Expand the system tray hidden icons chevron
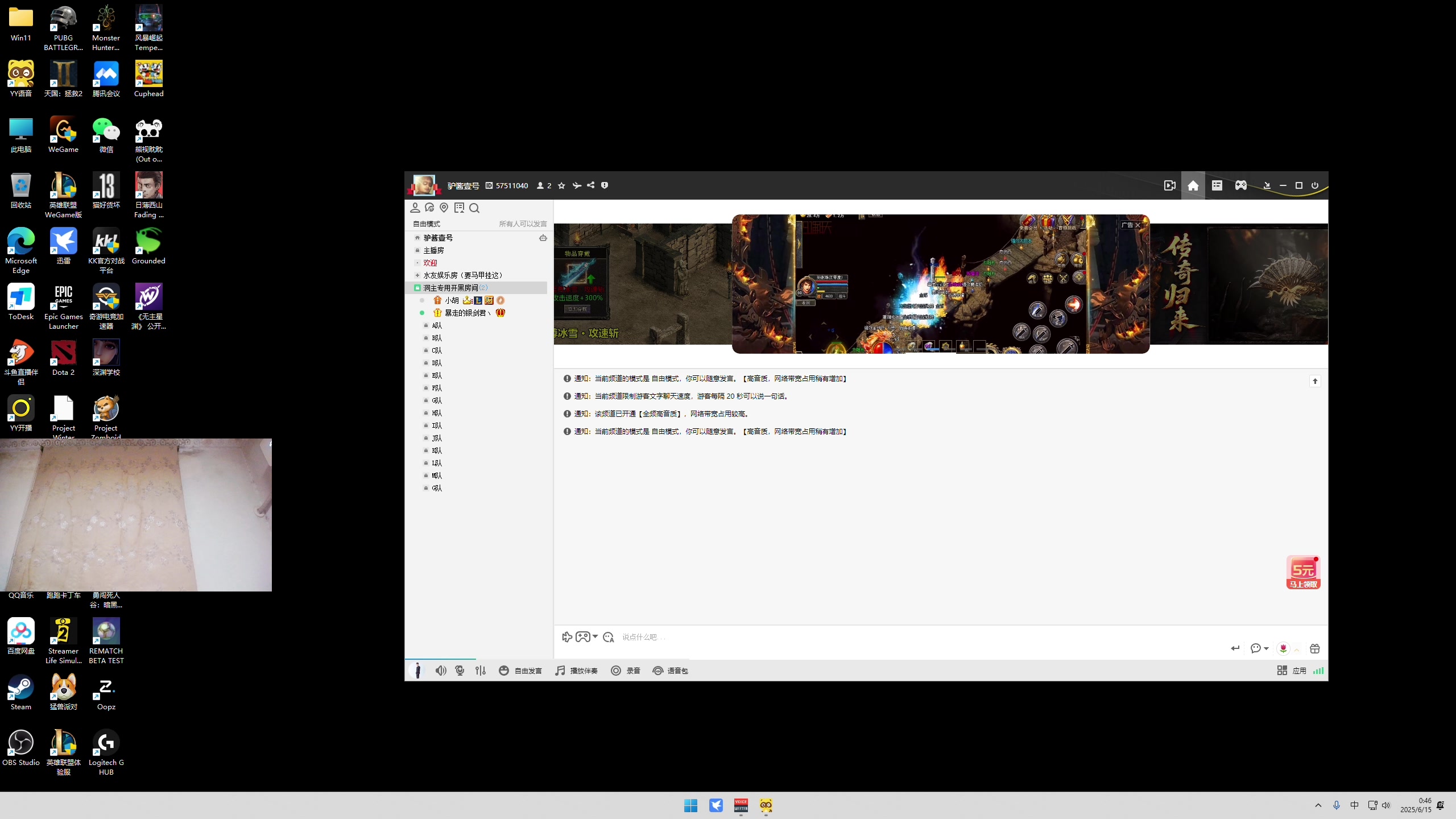This screenshot has height=819, width=1456. tap(1318, 805)
